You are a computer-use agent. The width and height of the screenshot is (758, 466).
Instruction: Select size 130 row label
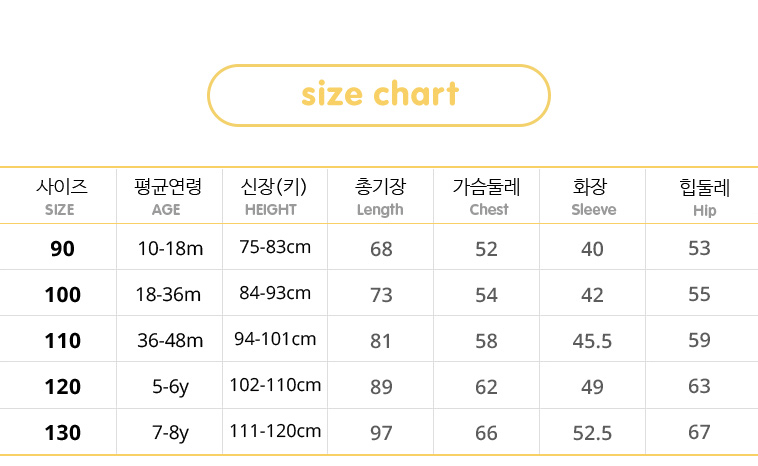[x=62, y=433]
